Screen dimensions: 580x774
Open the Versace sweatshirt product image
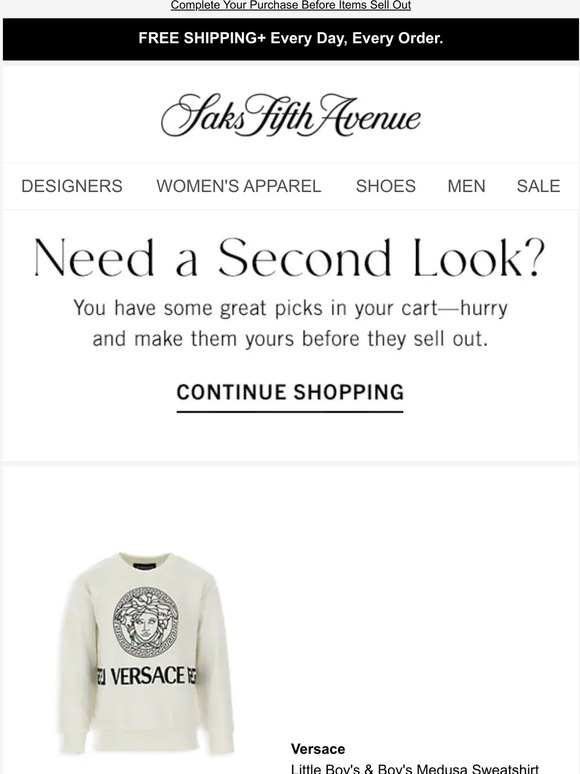(146, 654)
